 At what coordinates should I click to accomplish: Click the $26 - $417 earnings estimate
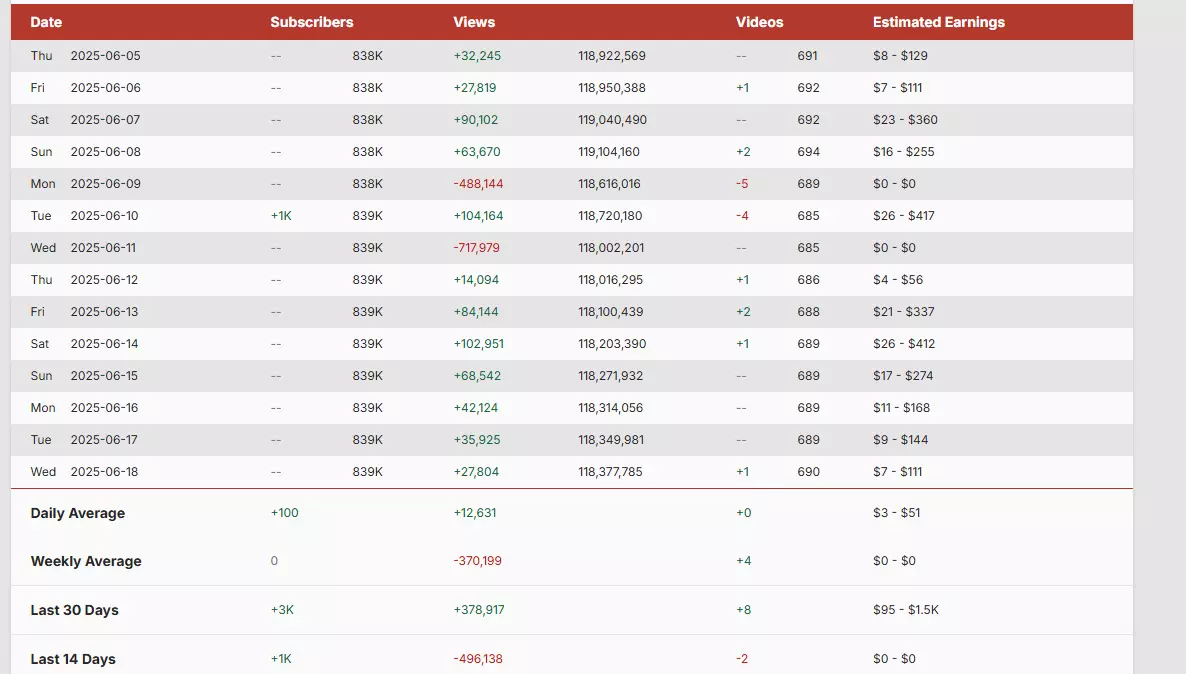coord(904,216)
